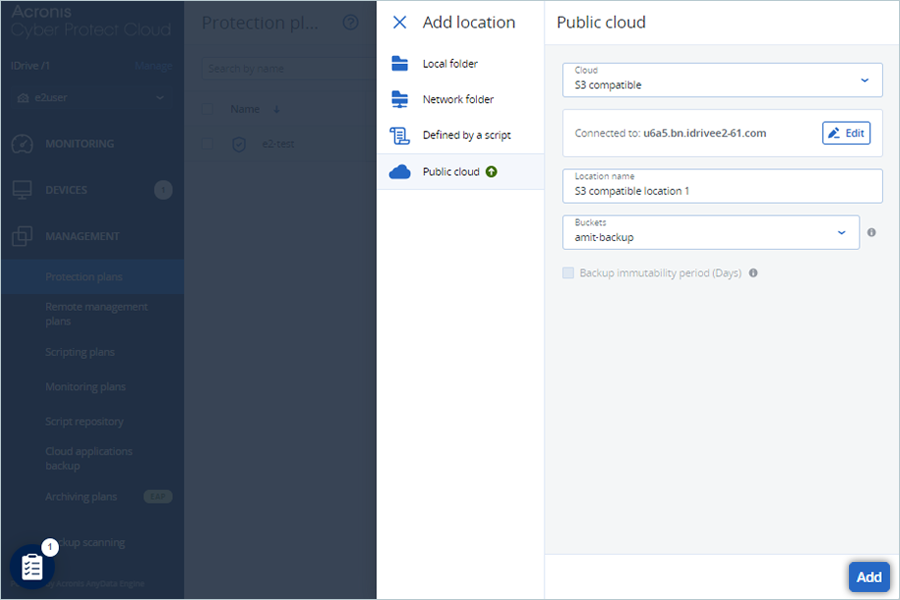Screen dimensions: 900x600
Task: Click the green upgrade arrow badge
Action: point(491,172)
